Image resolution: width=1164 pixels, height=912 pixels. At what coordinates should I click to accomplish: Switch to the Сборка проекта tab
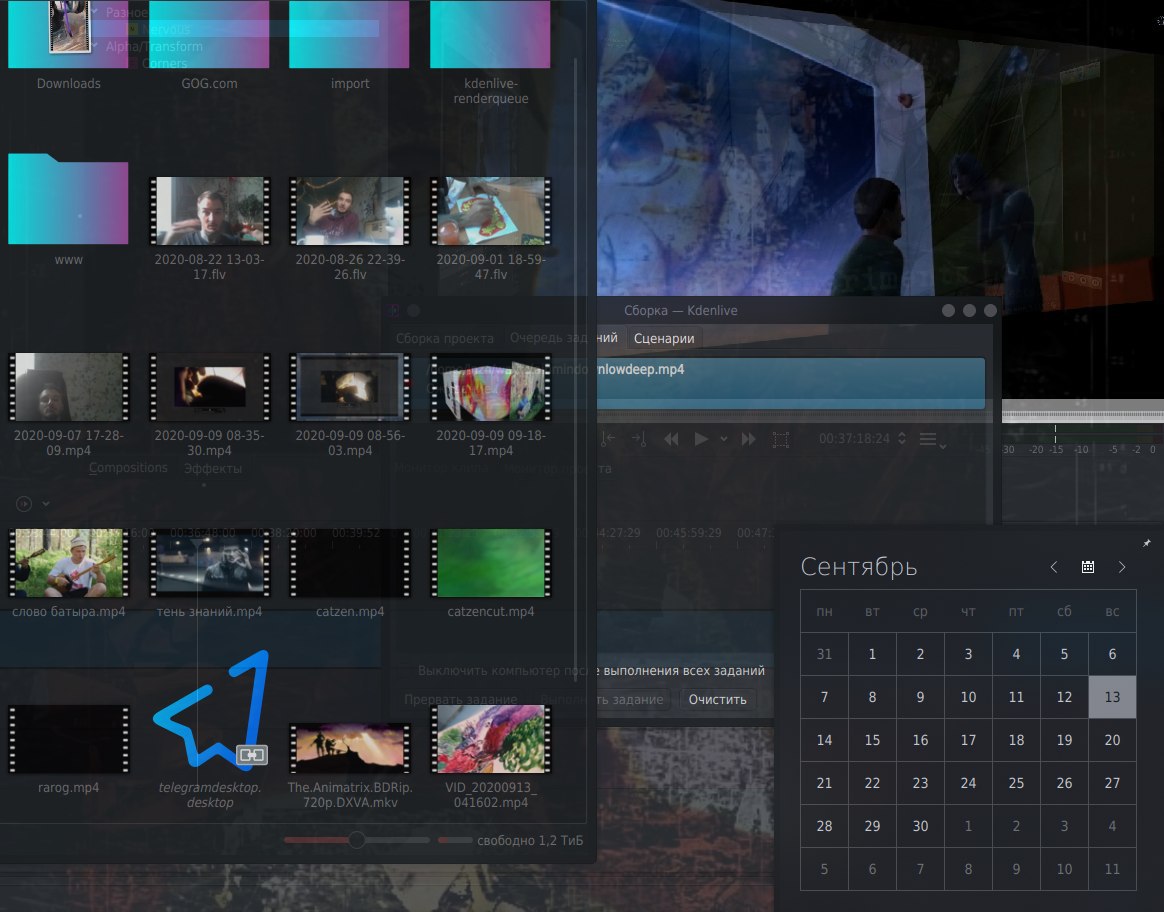445,338
